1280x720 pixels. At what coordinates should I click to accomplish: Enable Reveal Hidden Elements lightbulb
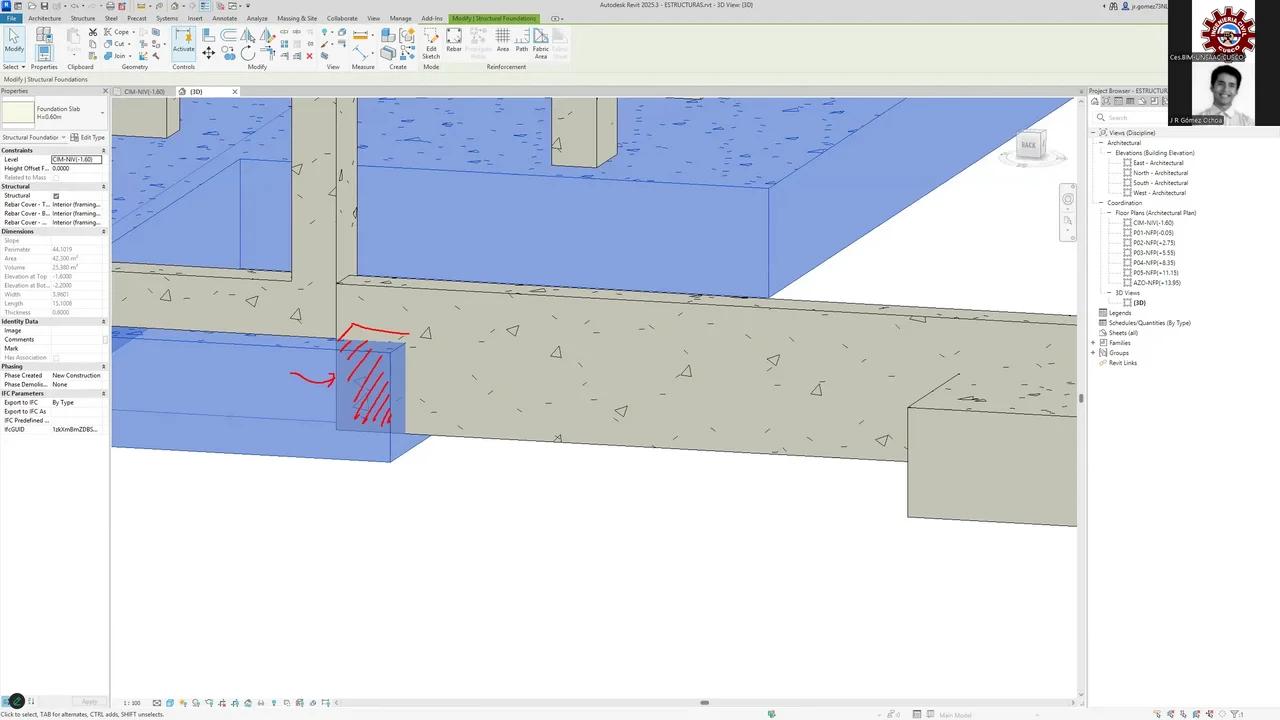(x=274, y=702)
